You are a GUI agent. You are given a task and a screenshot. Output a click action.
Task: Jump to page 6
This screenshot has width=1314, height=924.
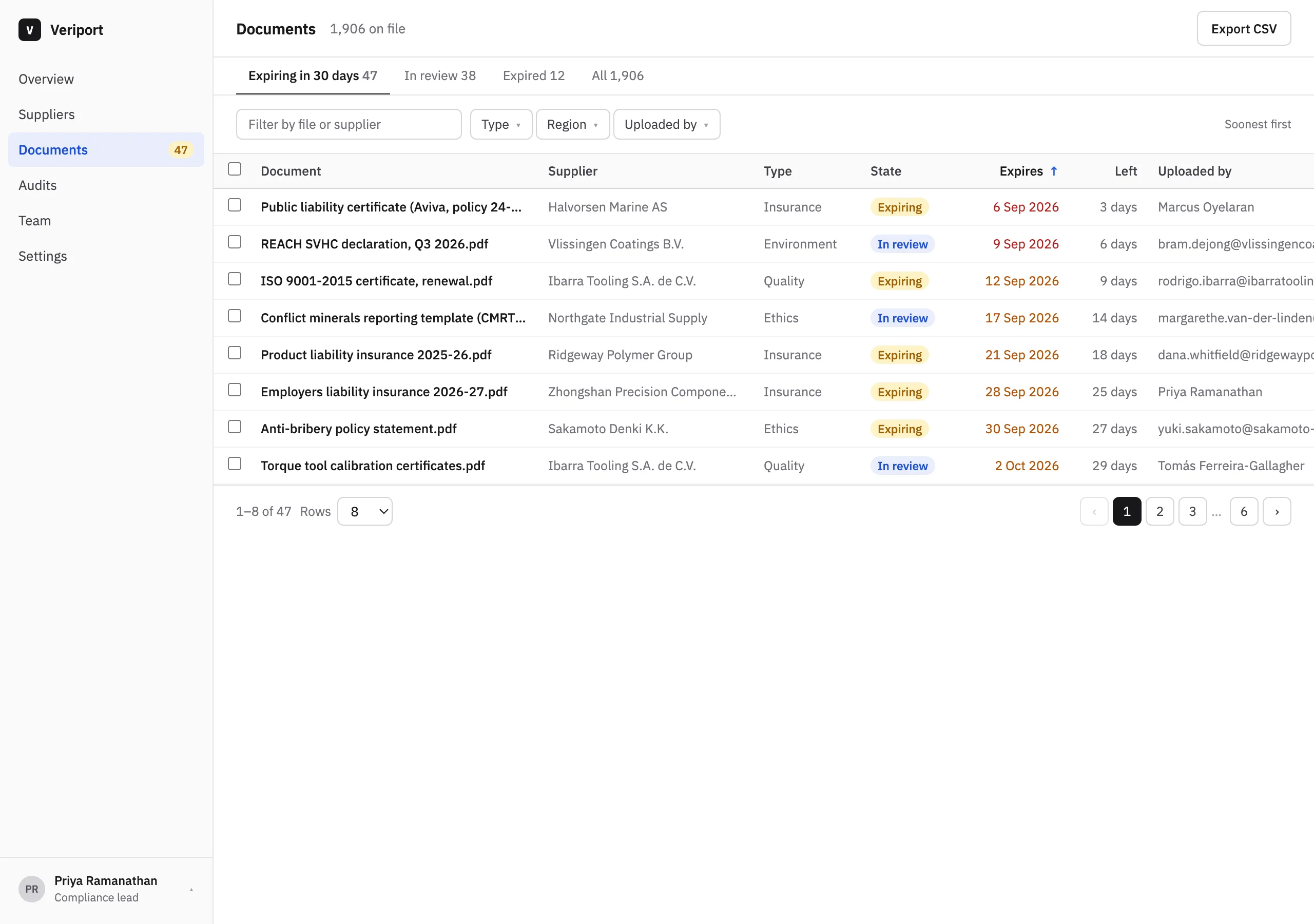[x=1244, y=511]
